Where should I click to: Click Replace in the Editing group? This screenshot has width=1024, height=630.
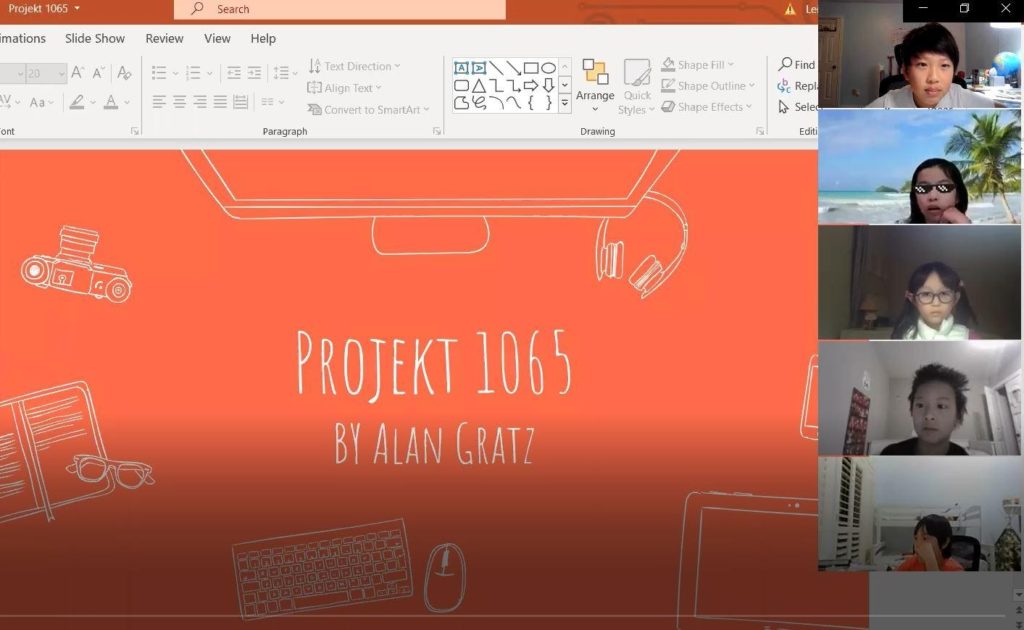point(797,86)
